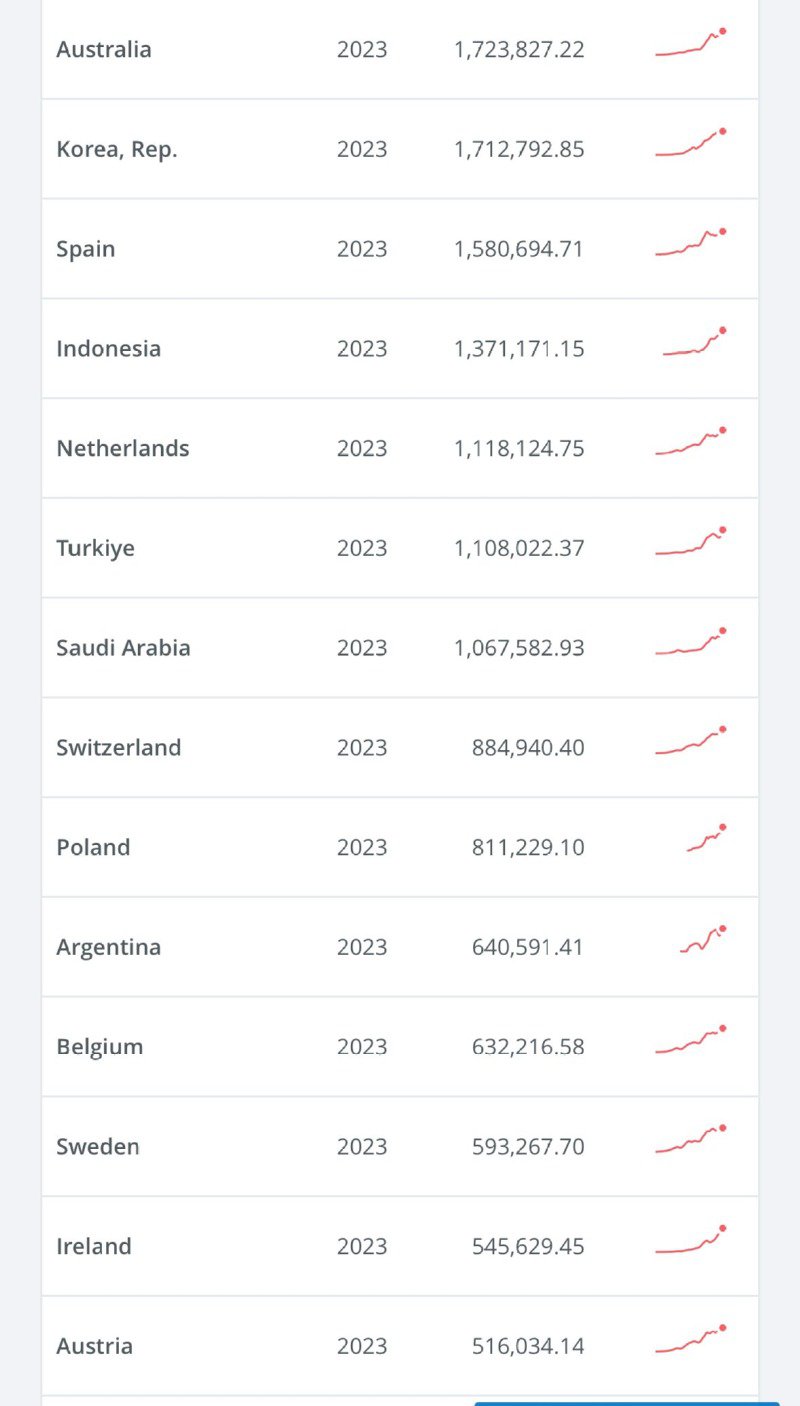Click Ireland's sparkline trend chart
800x1406 pixels.
691,1241
